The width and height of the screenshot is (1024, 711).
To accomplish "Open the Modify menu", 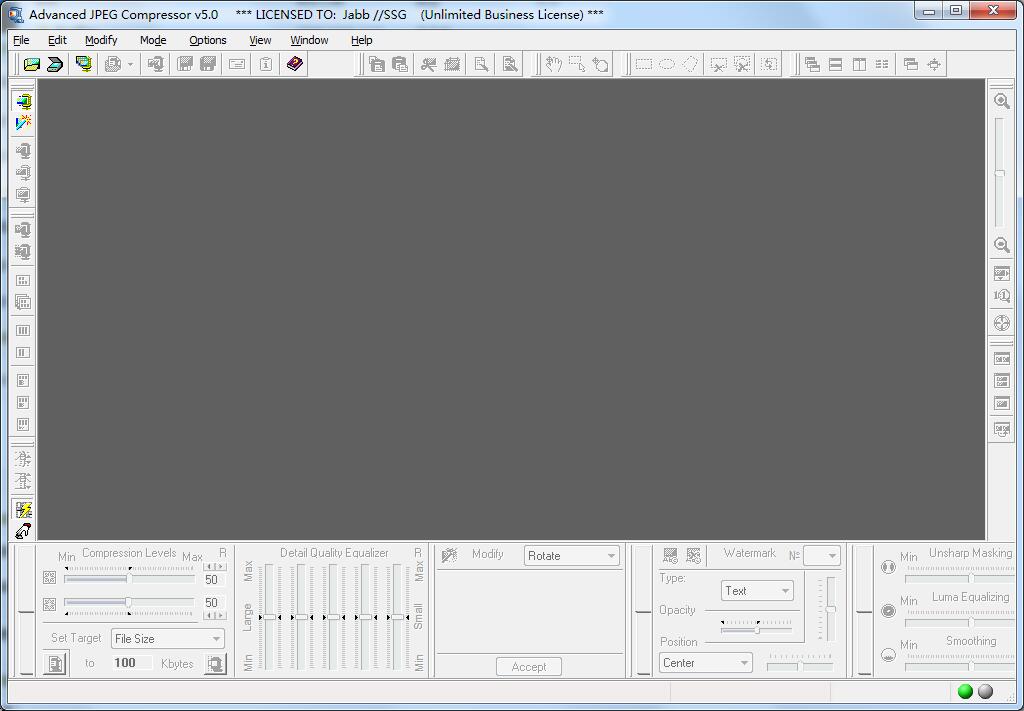I will coord(101,40).
